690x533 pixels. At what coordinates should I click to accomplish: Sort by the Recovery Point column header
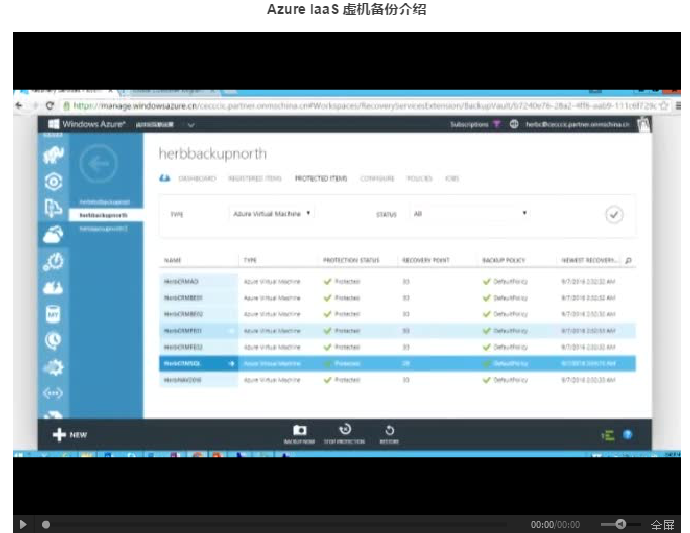426,260
